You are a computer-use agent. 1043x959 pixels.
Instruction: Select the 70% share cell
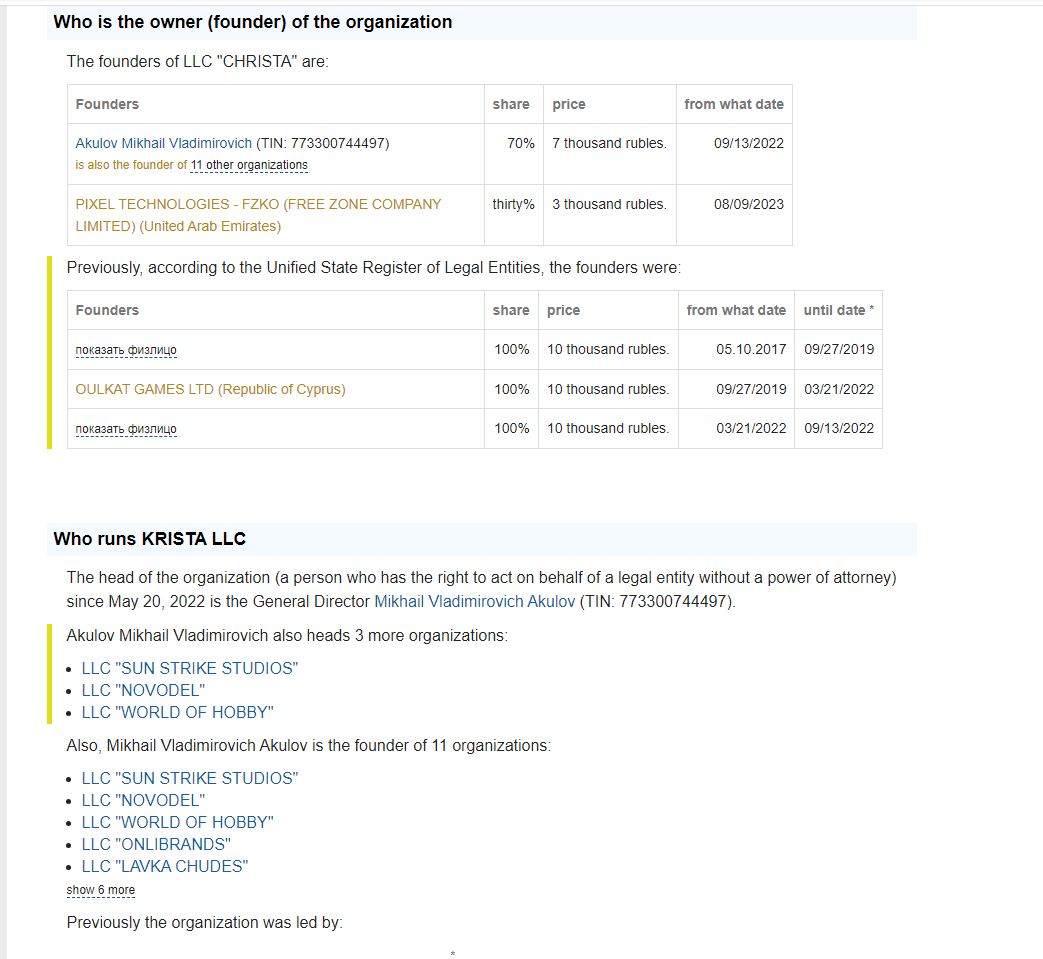(x=514, y=154)
